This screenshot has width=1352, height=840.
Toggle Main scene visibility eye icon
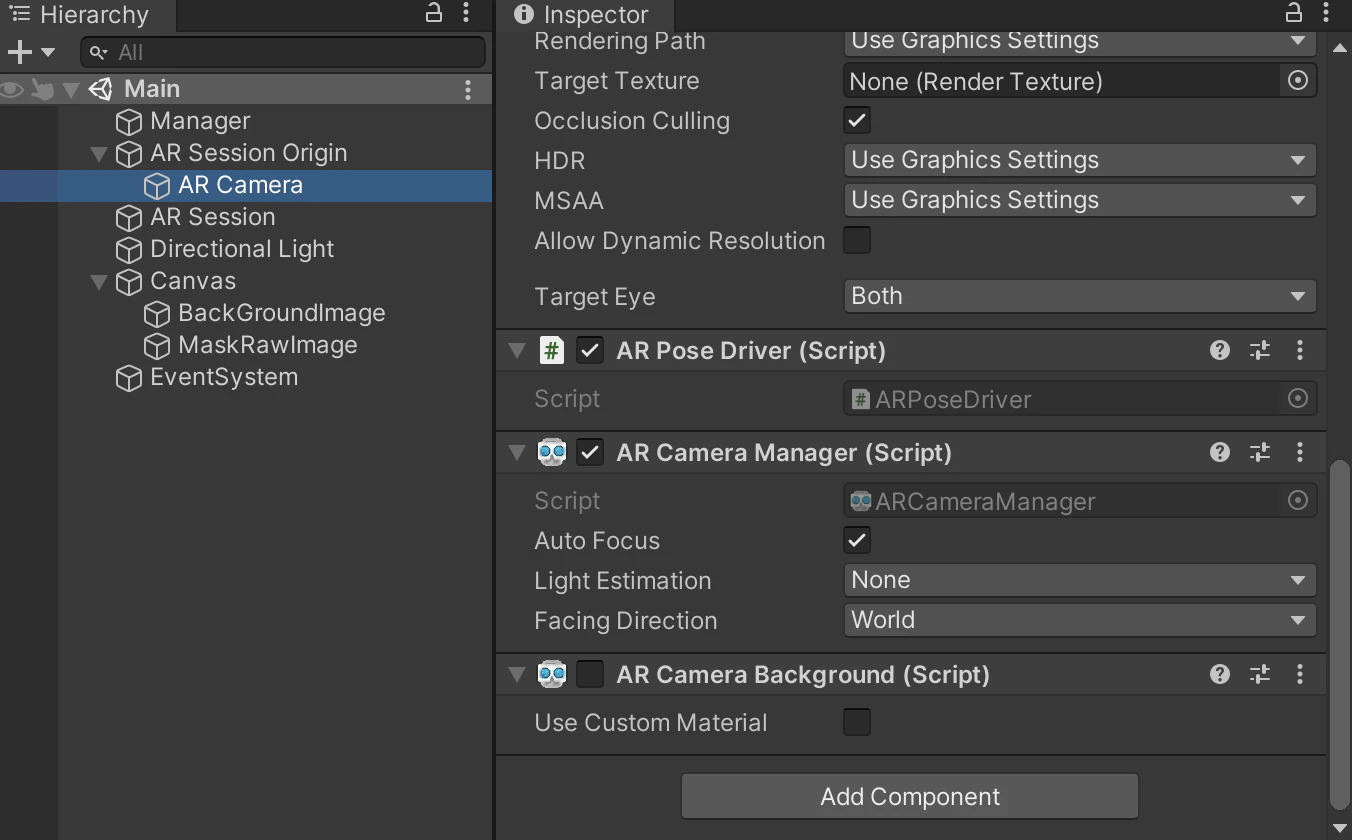13,90
